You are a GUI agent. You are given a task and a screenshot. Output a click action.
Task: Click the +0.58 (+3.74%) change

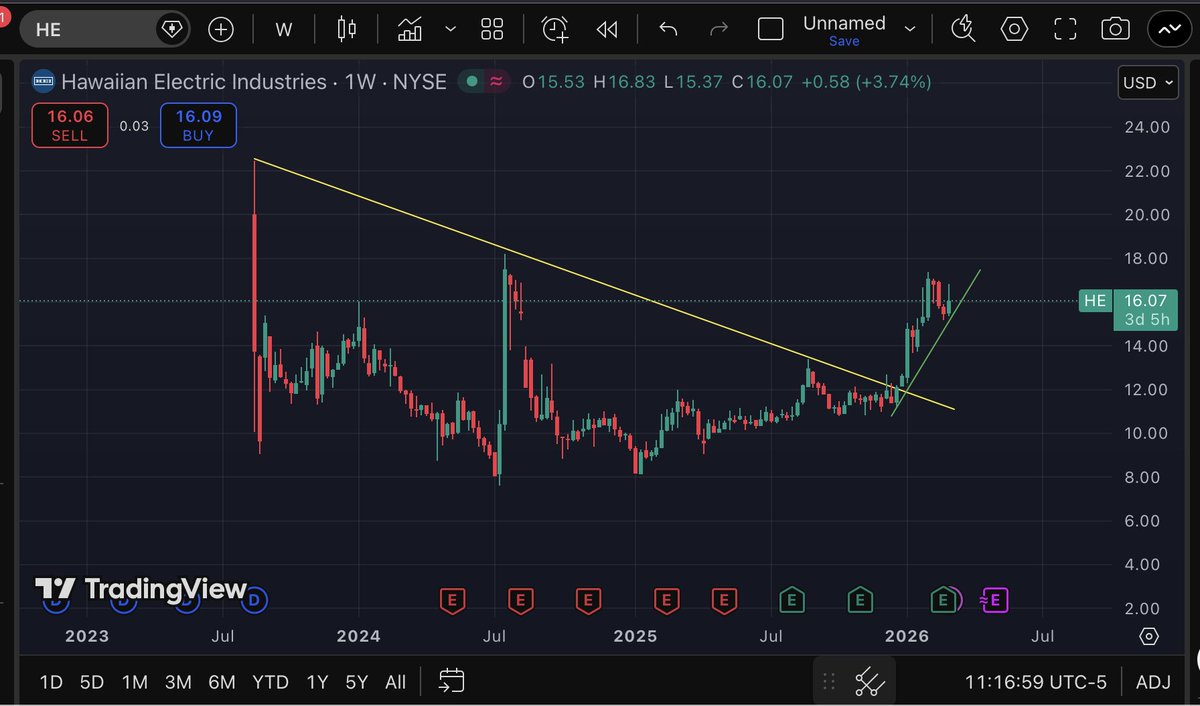866,81
